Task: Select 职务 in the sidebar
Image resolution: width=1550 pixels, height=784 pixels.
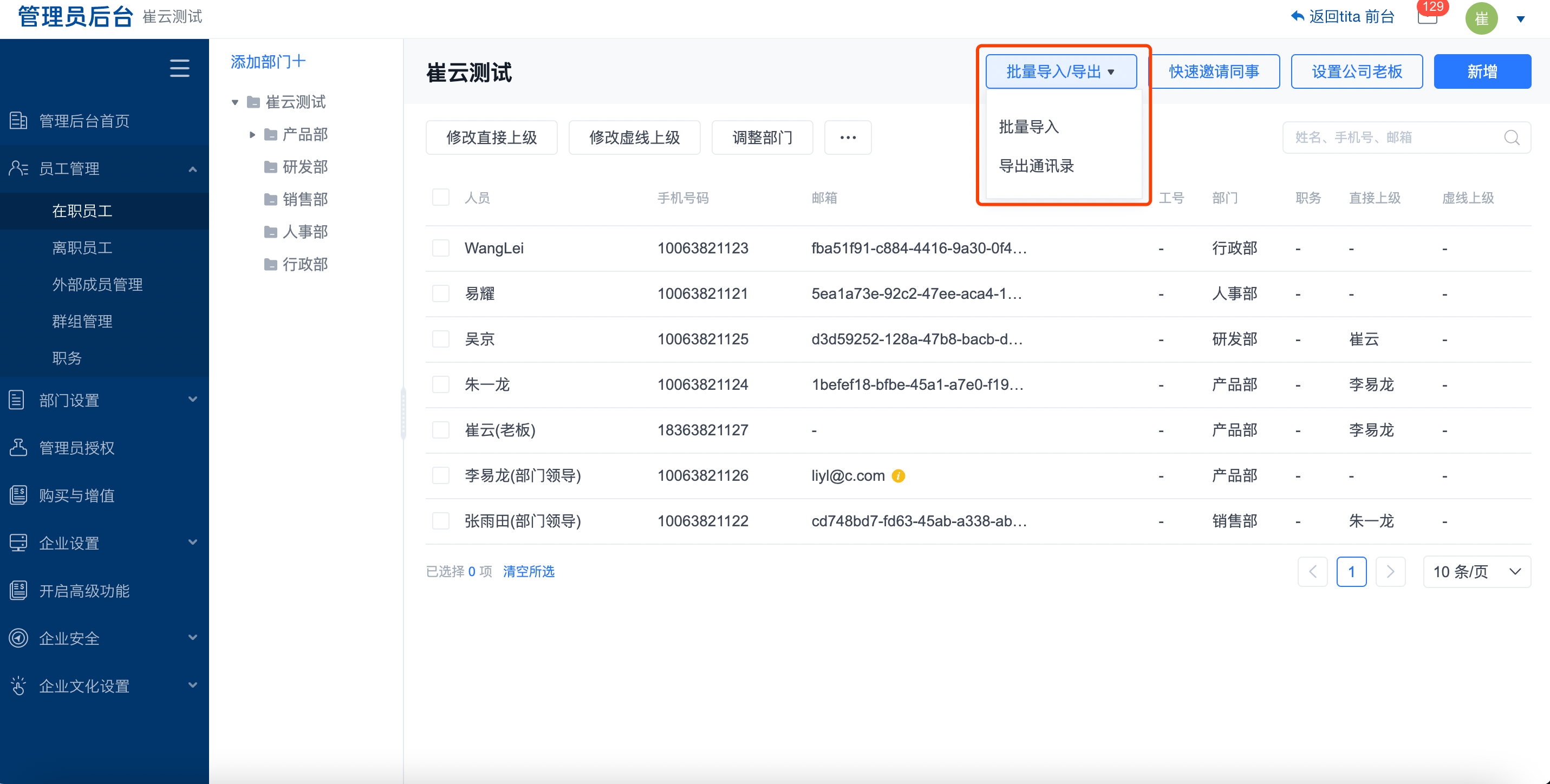Action: (x=105, y=357)
